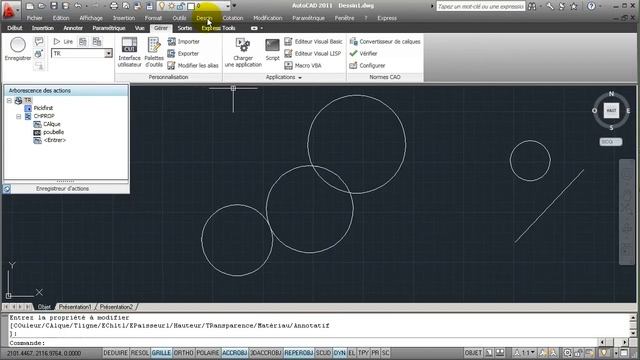Screen dimensions: 640x360
Task: Toggle REPEROBJ object snap tracking
Action: 299,353
